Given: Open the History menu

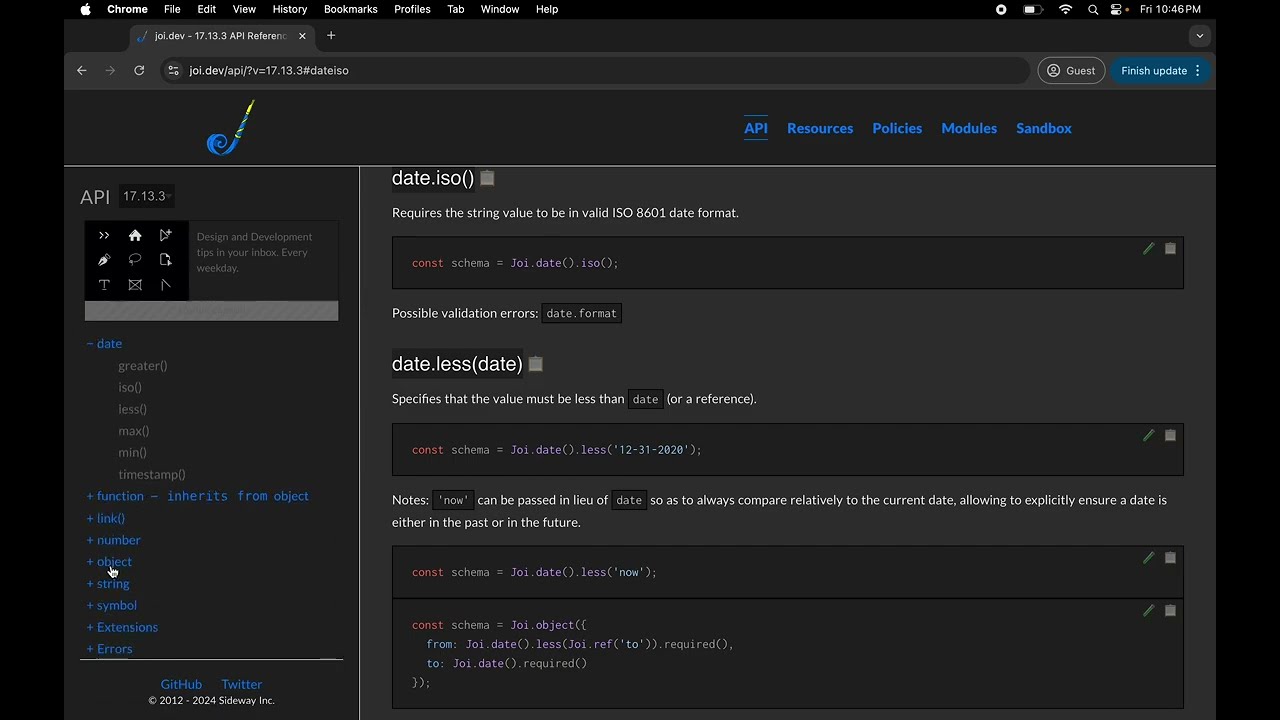Looking at the screenshot, I should [290, 9].
